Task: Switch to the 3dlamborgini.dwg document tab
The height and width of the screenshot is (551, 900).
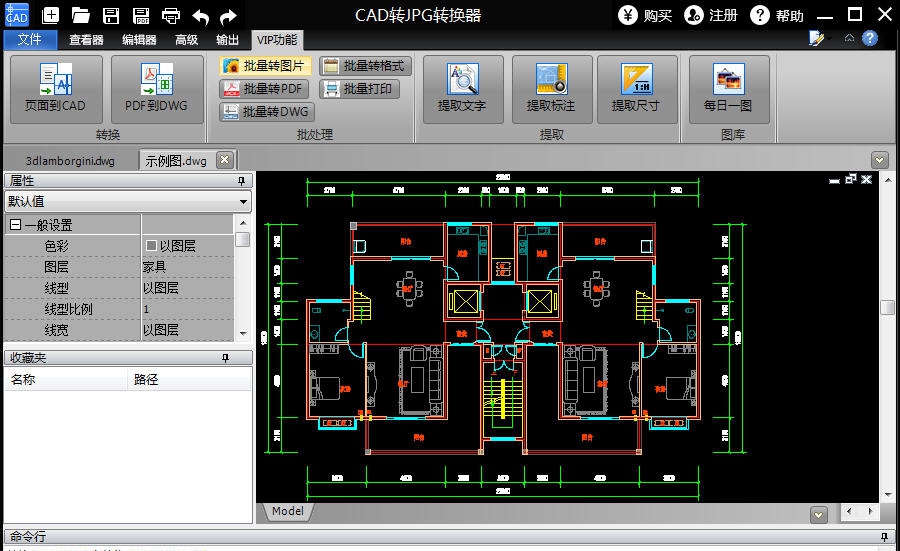Action: [x=70, y=160]
